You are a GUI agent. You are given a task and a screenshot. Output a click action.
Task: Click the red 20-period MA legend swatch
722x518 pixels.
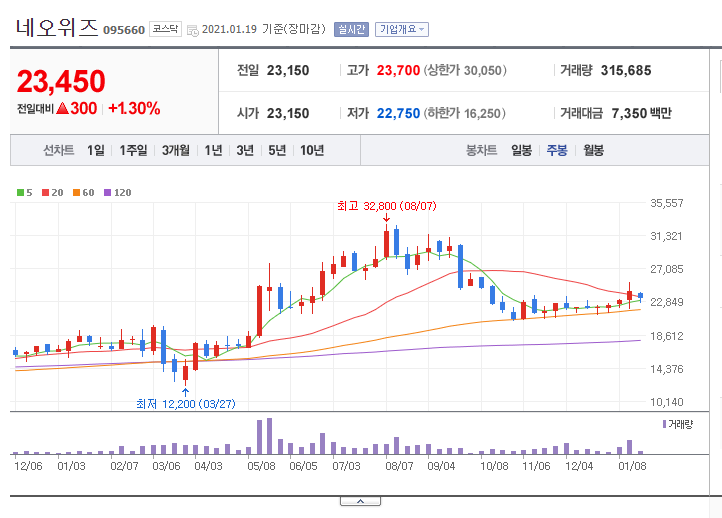pos(45,192)
